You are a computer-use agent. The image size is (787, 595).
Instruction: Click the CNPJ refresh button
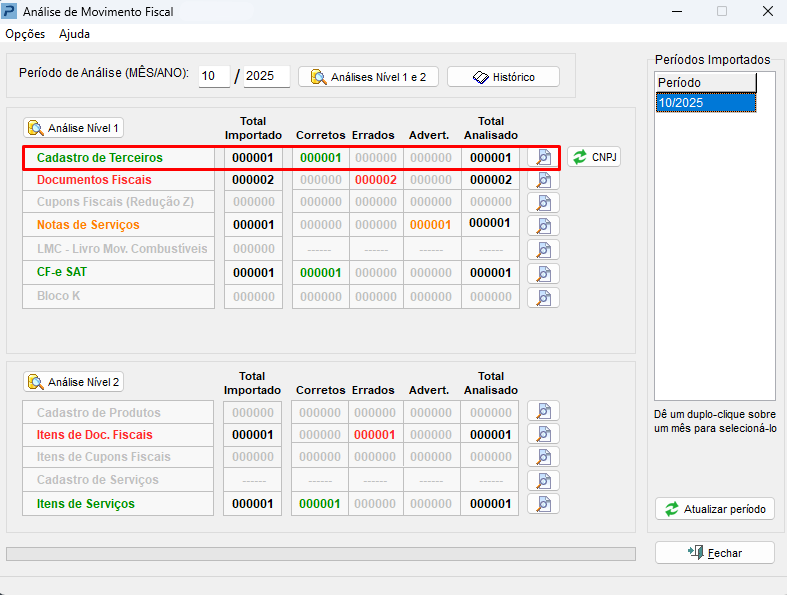(593, 157)
